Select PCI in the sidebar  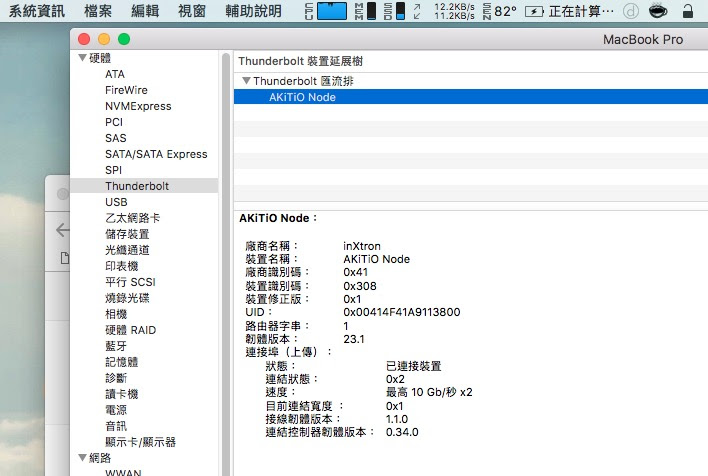pos(114,122)
